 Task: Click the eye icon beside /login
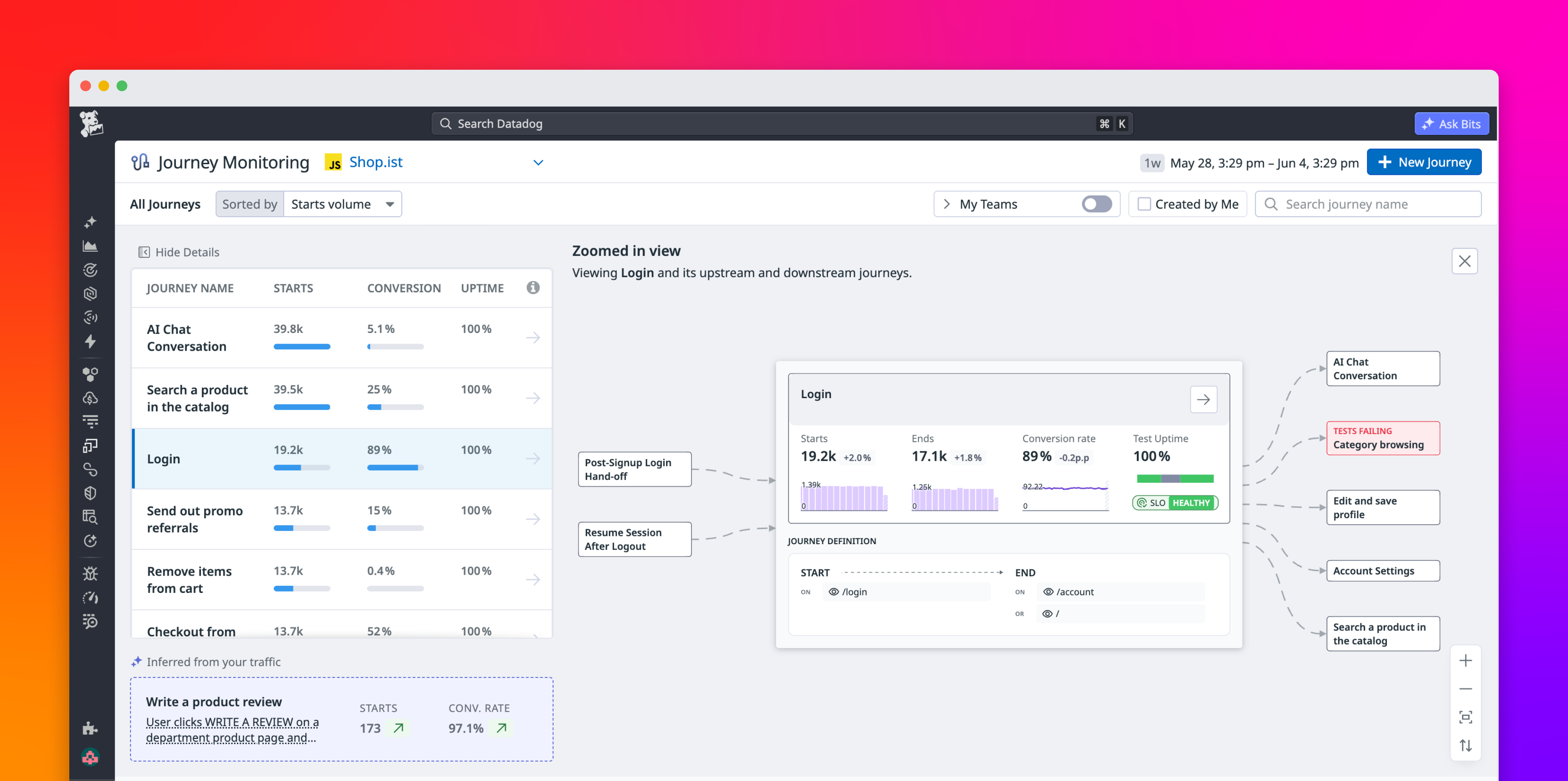coord(833,592)
